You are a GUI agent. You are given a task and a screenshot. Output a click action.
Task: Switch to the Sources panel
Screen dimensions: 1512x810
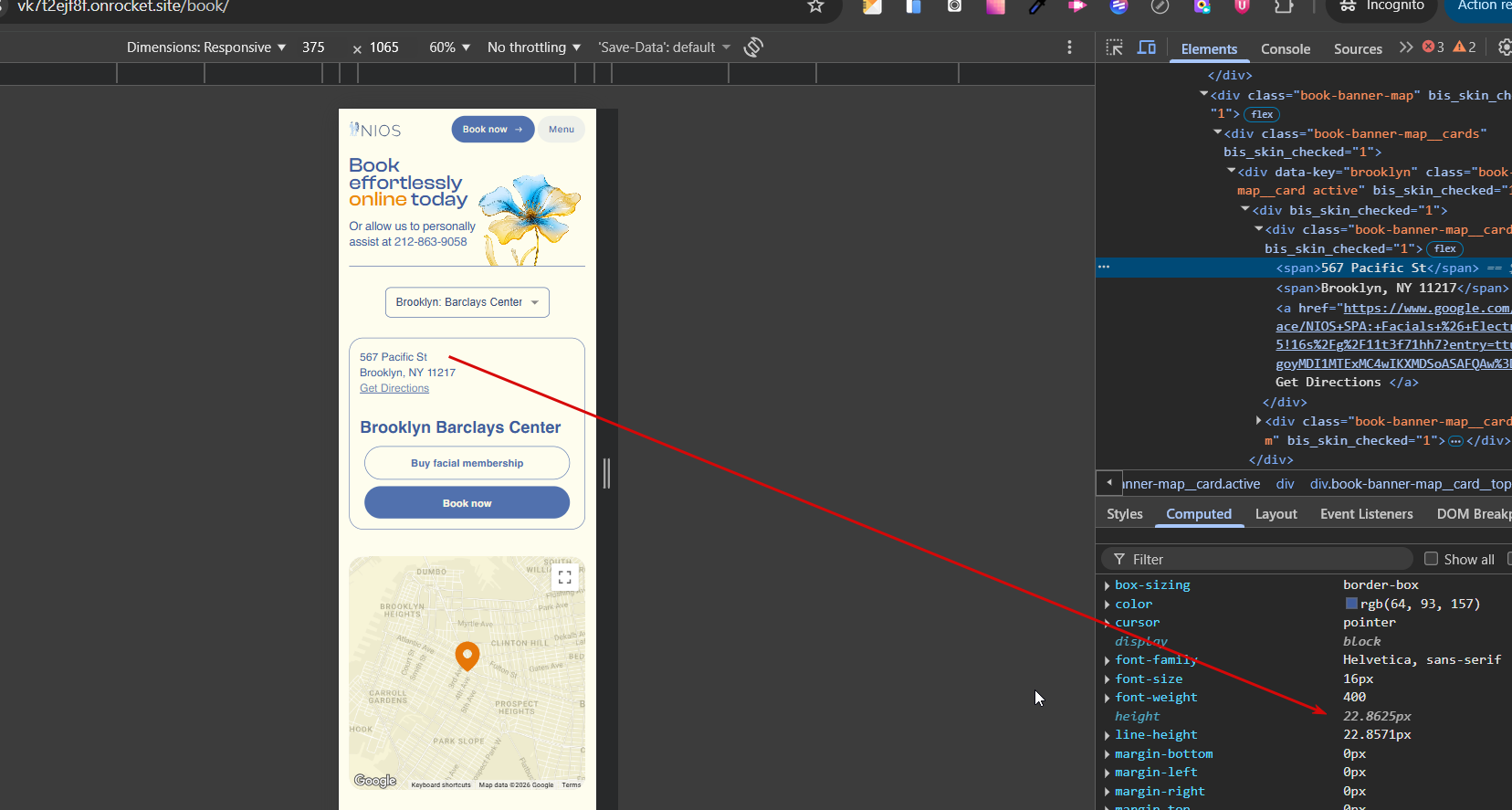pos(1358,49)
